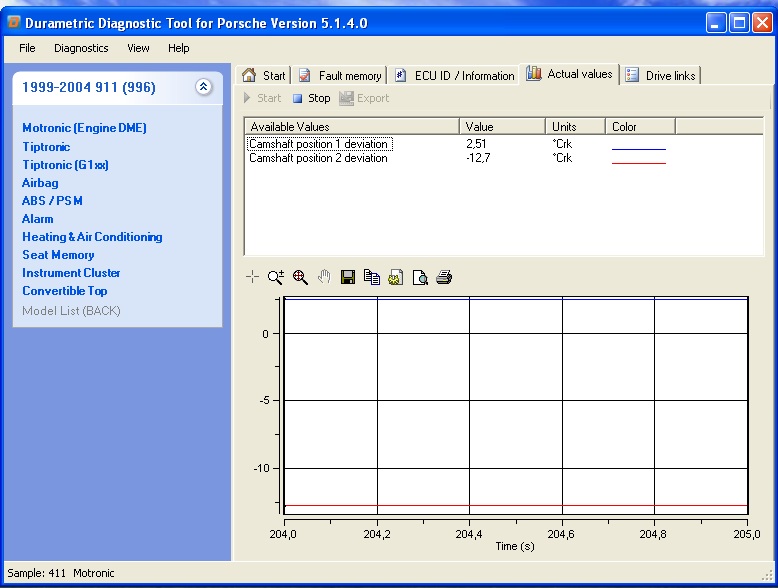Open the ABS / PSM module
The image size is (778, 588).
[52, 201]
